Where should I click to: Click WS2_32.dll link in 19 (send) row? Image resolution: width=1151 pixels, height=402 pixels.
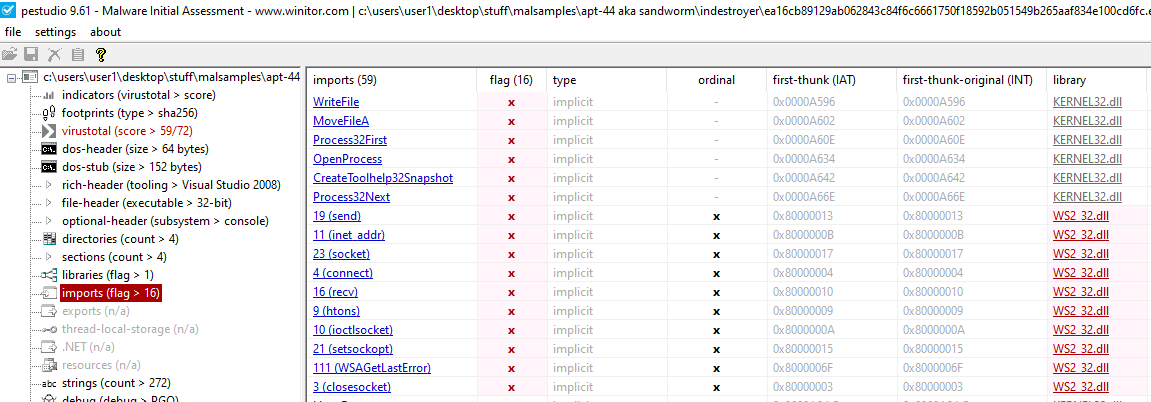pyautogui.click(x=1081, y=216)
